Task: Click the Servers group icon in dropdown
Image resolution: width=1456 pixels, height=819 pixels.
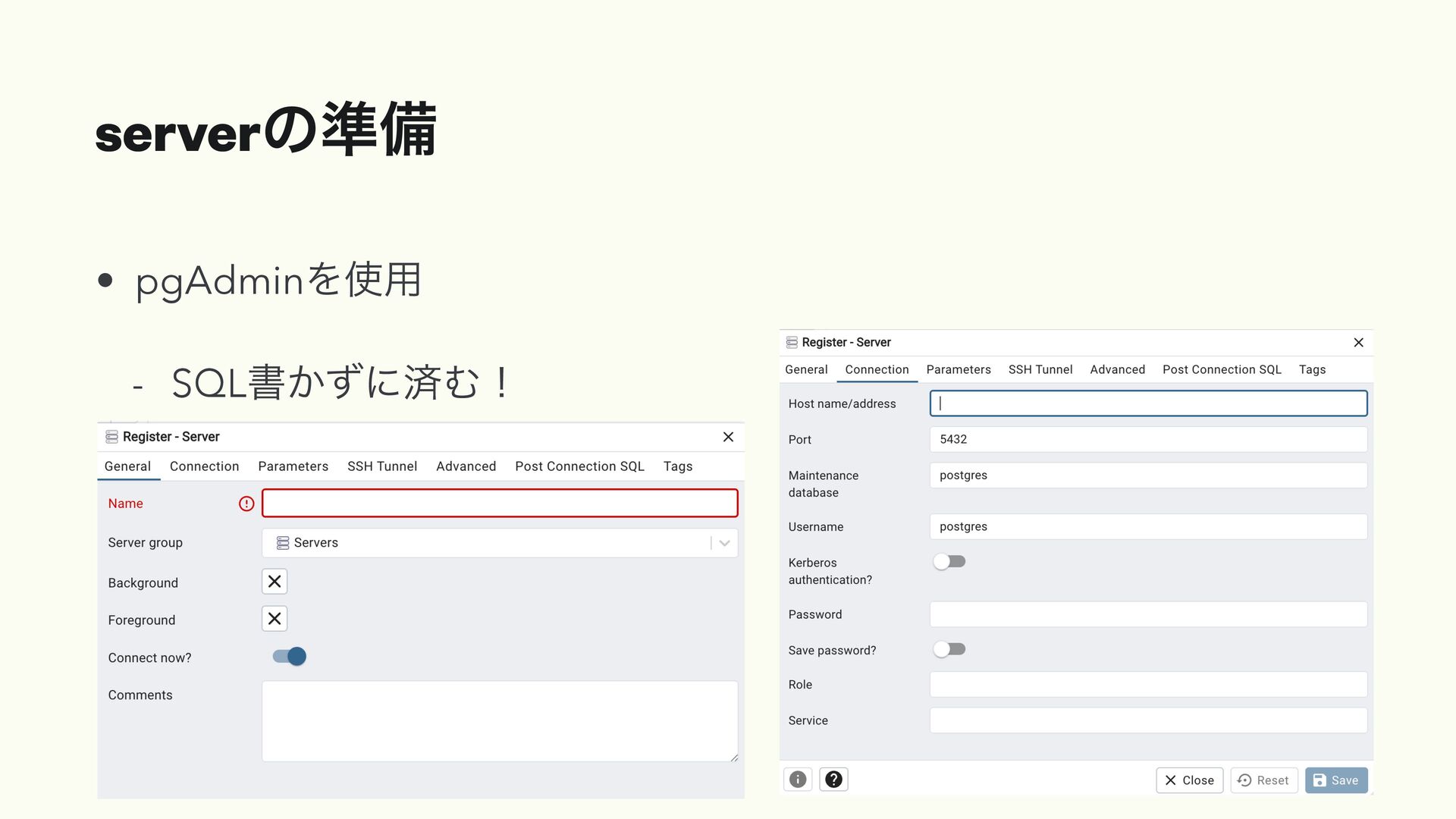Action: [x=283, y=543]
